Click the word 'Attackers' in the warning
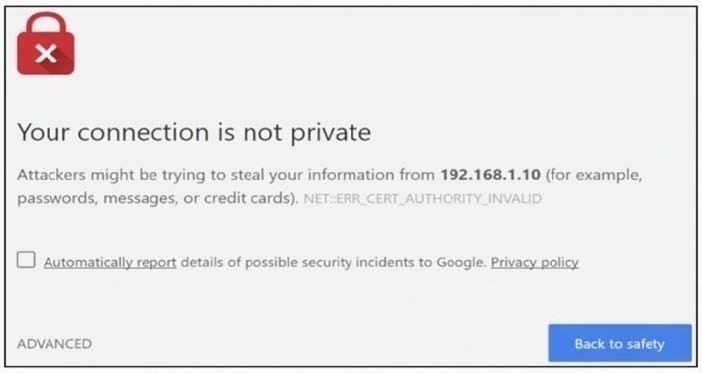 click(x=51, y=175)
